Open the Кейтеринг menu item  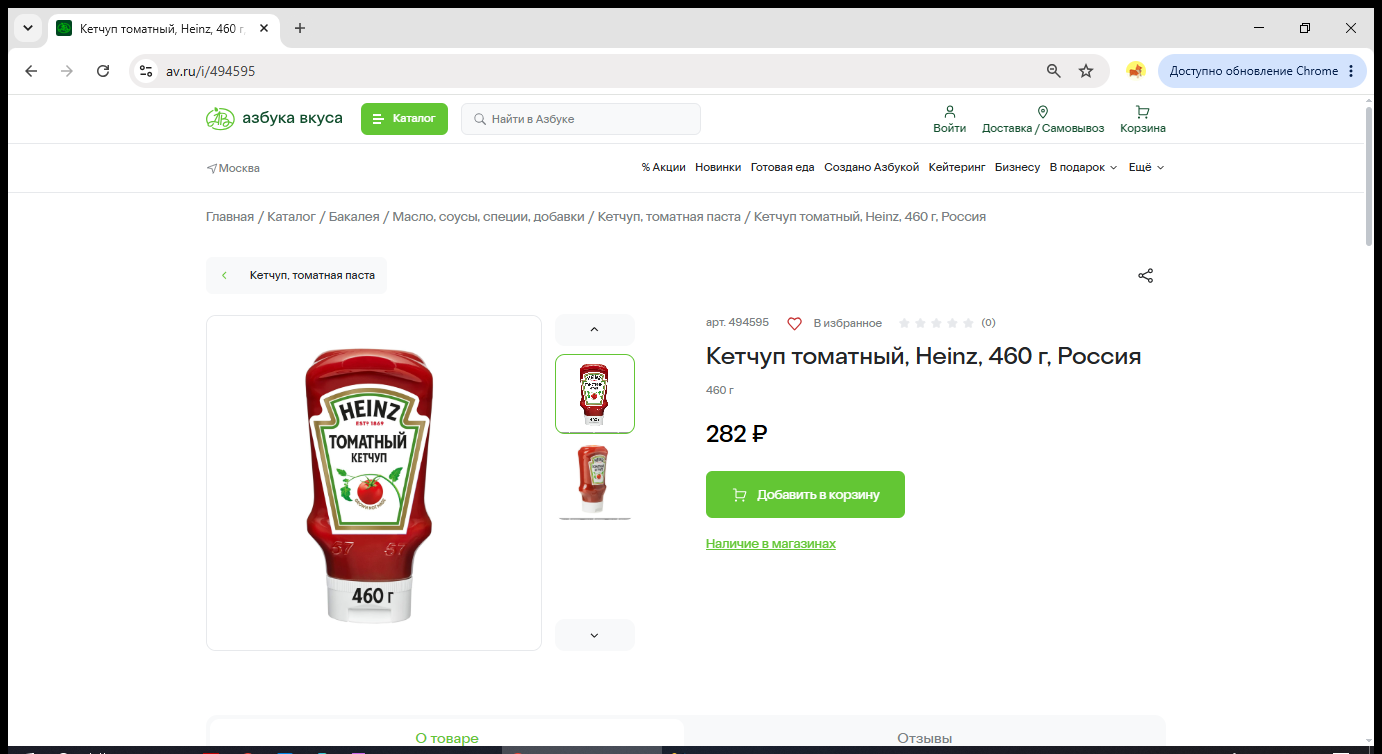point(957,167)
